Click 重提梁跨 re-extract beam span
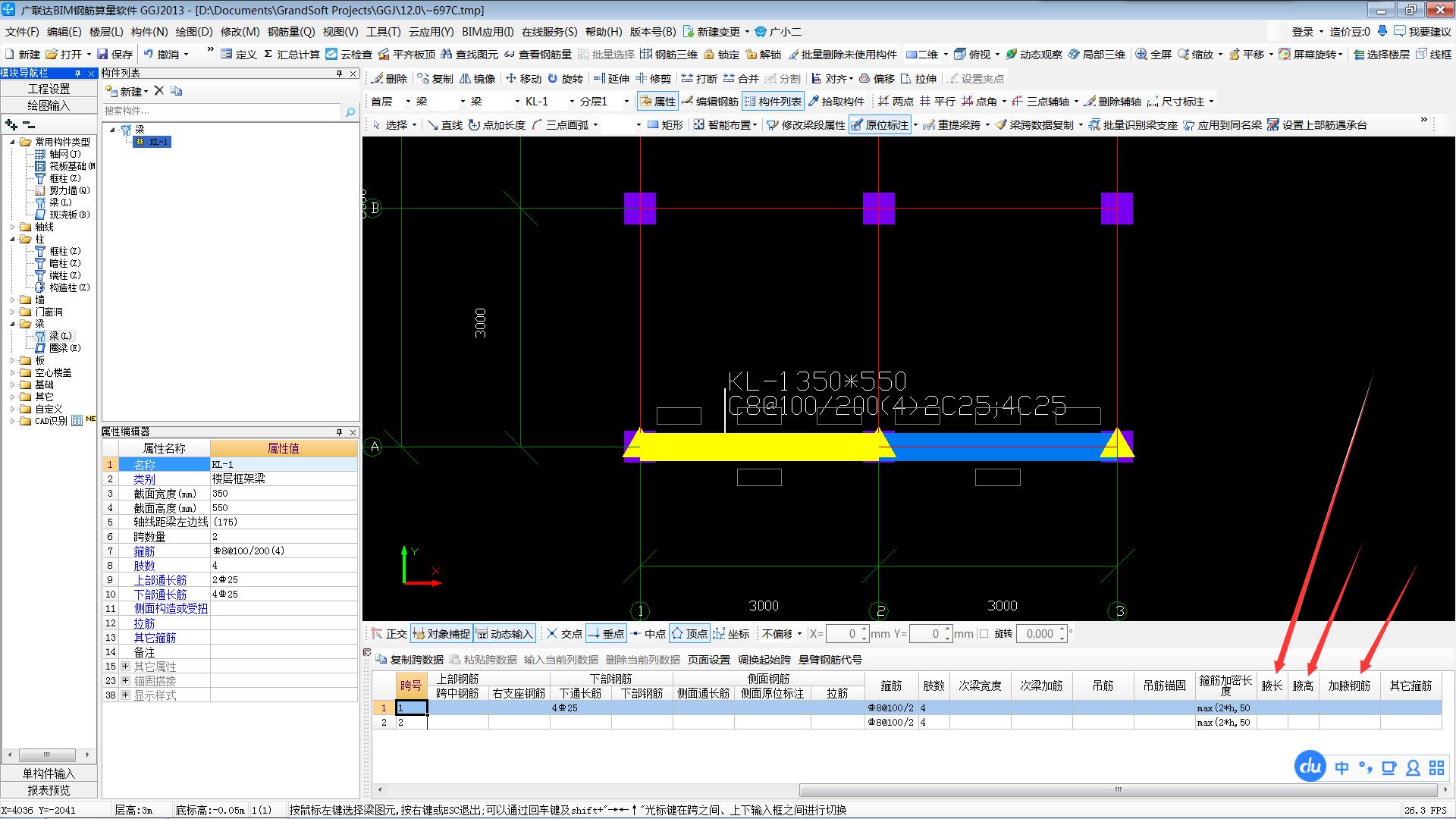1456x819 pixels. coord(952,124)
